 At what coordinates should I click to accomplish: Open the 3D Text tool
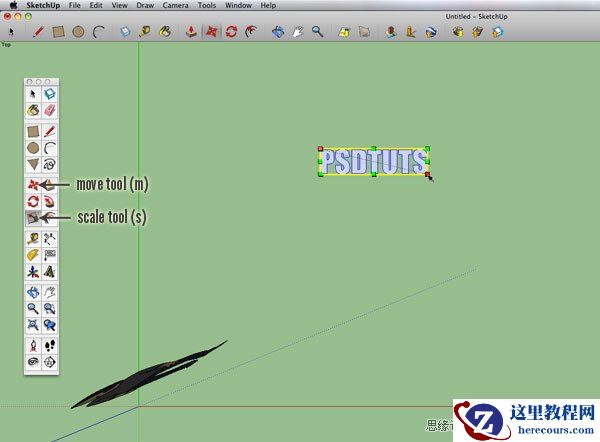coord(50,272)
